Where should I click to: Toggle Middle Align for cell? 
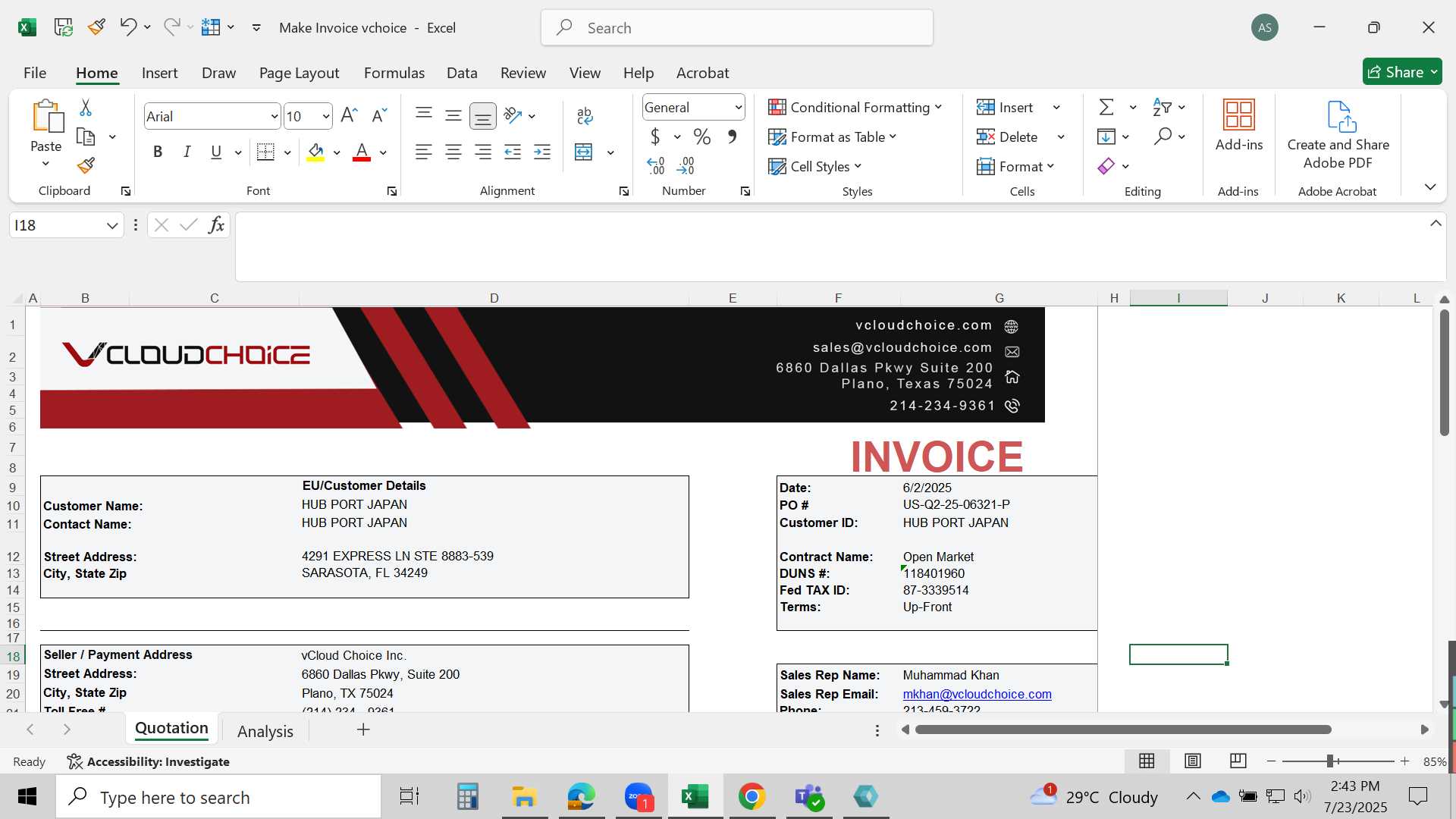click(453, 115)
